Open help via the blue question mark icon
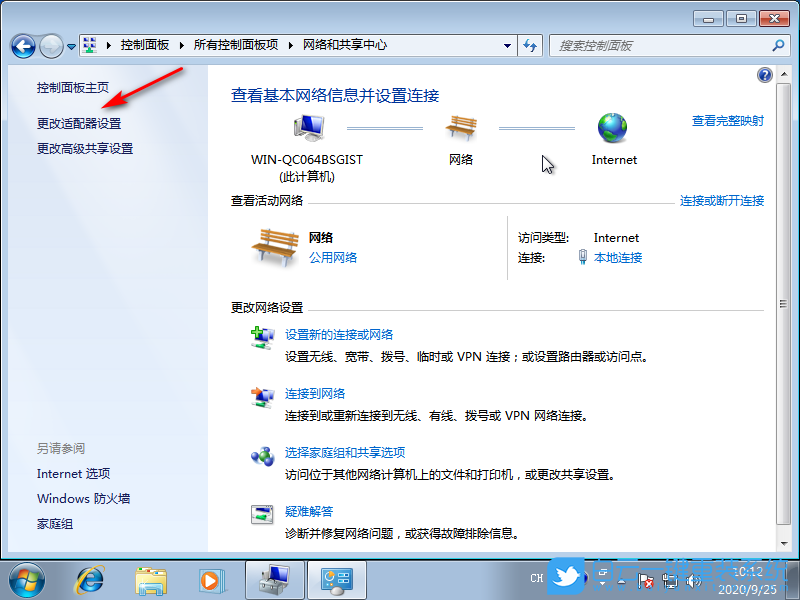The image size is (800, 600). pos(764,75)
